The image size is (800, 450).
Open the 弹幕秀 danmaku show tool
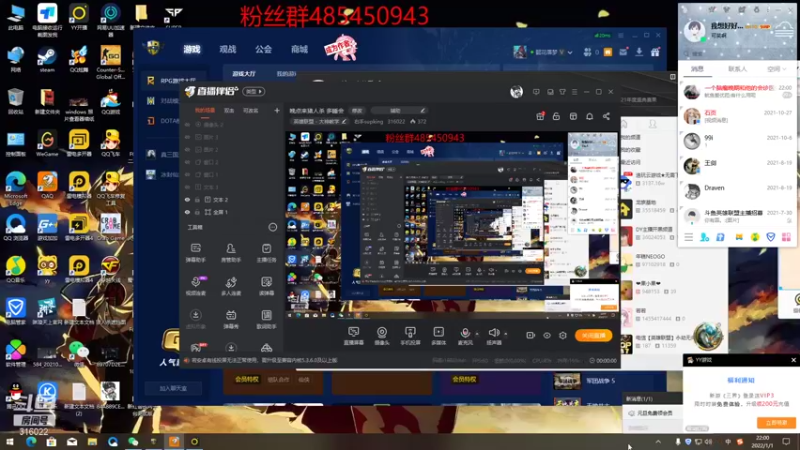(231, 319)
